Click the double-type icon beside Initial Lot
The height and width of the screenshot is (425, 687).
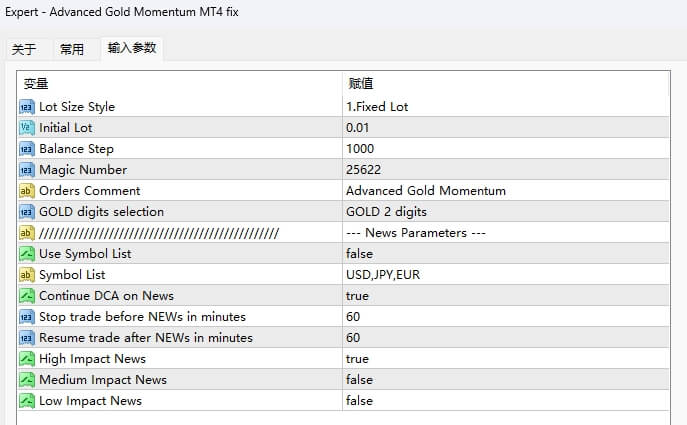click(27, 128)
